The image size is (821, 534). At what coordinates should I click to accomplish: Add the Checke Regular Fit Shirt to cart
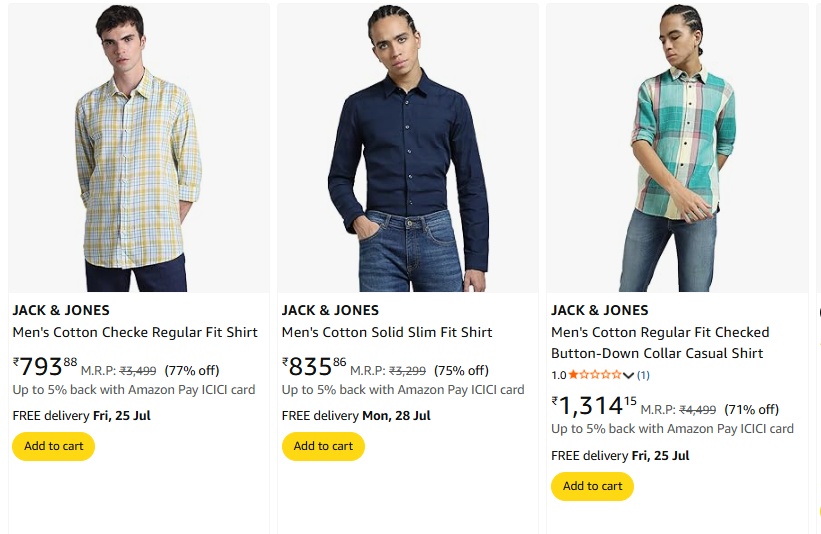tap(54, 446)
